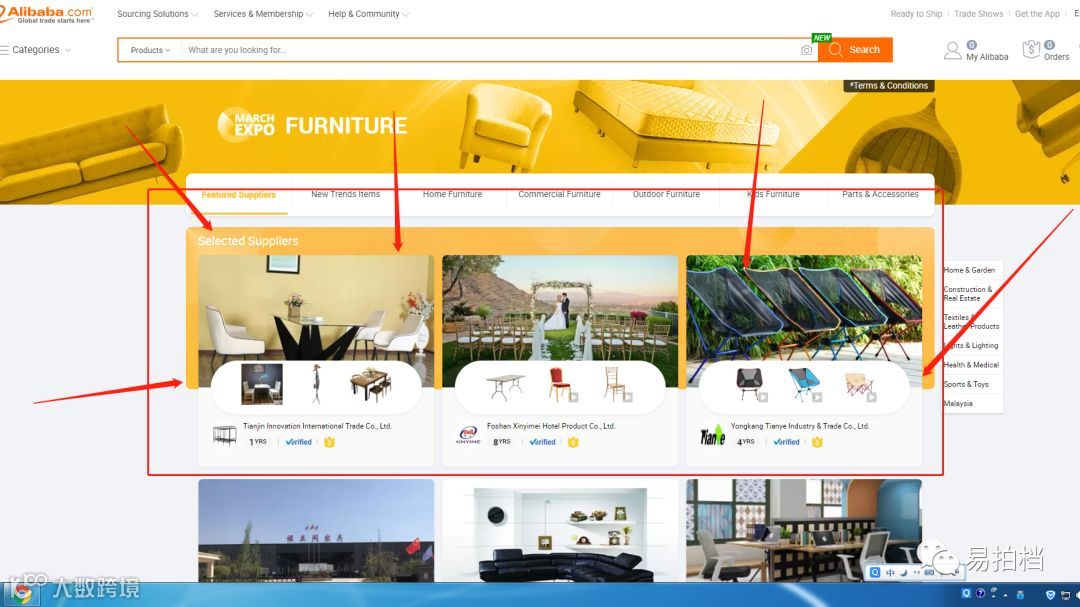Screen dimensions: 1080x607
Task: Expand the Services & Membership menu
Action: tap(263, 14)
